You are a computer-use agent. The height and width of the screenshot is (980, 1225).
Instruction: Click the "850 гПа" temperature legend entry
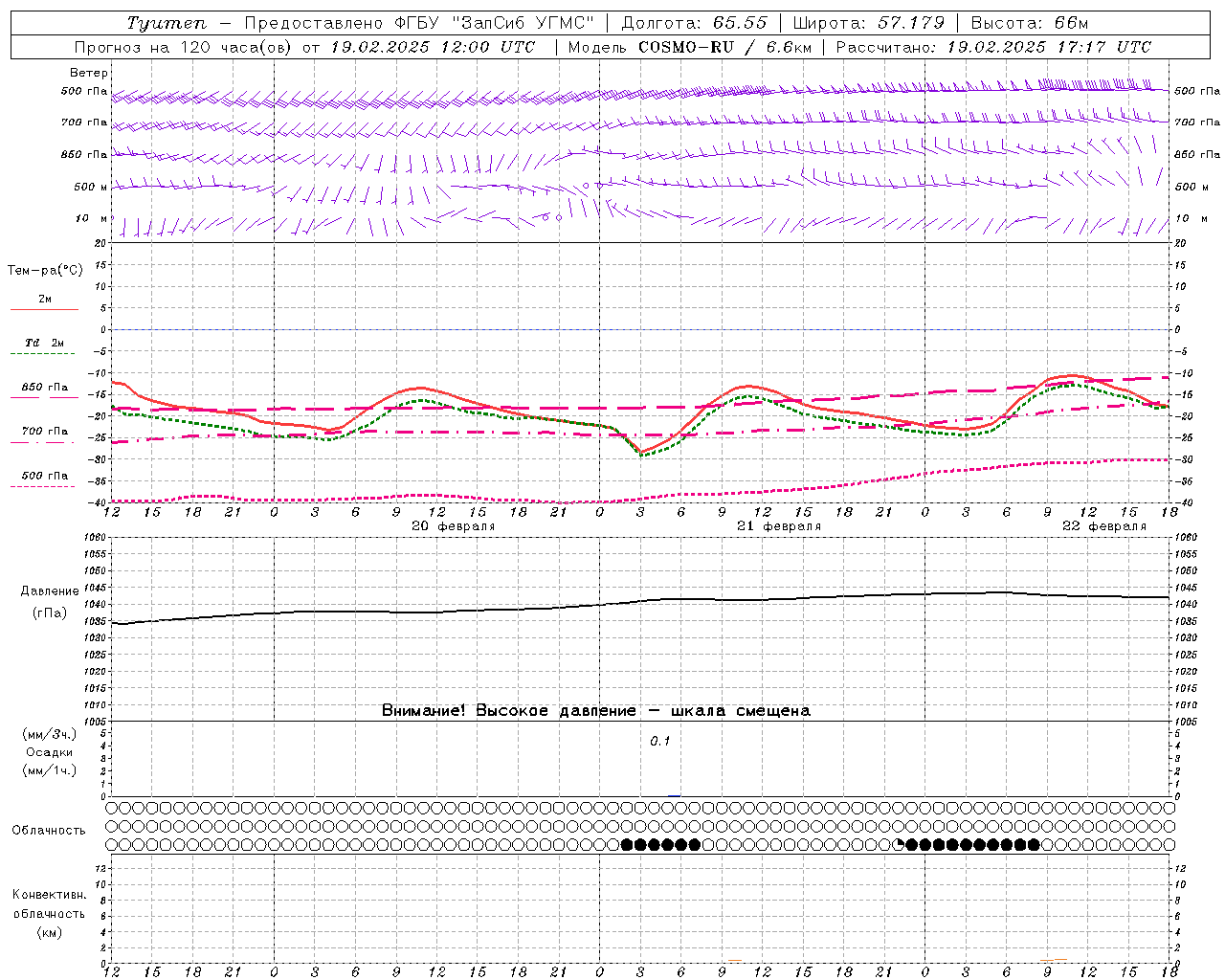pos(44,391)
